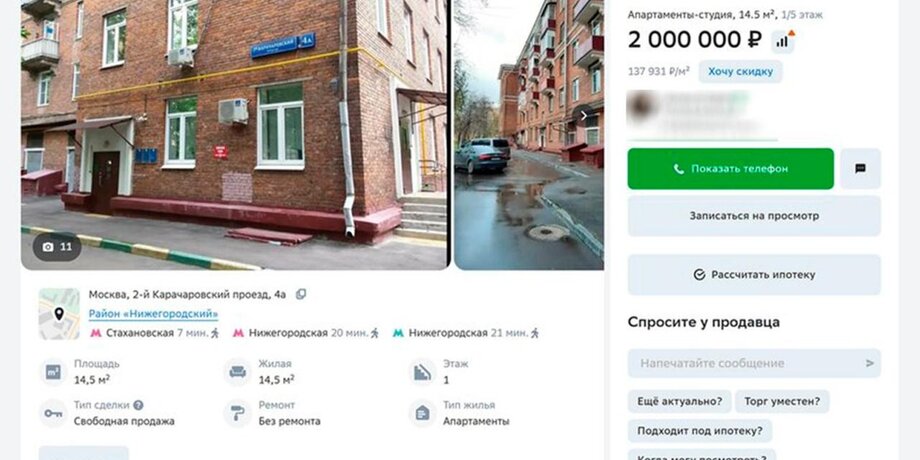The width and height of the screenshot is (920, 460).
Task: Advance the gallery with the next arrow
Action: pyautogui.click(x=583, y=116)
